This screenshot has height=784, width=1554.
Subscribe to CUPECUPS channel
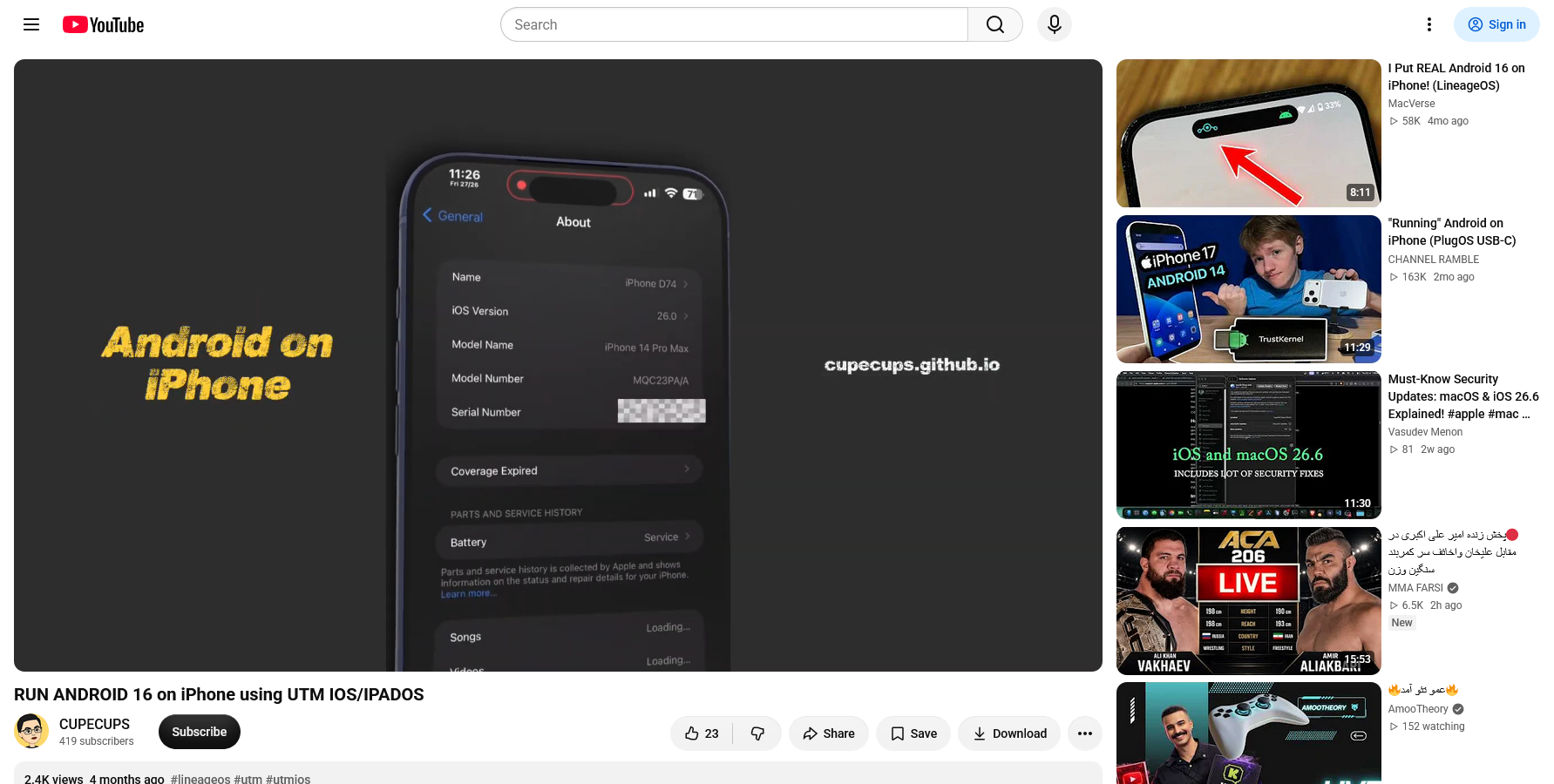pyautogui.click(x=200, y=732)
